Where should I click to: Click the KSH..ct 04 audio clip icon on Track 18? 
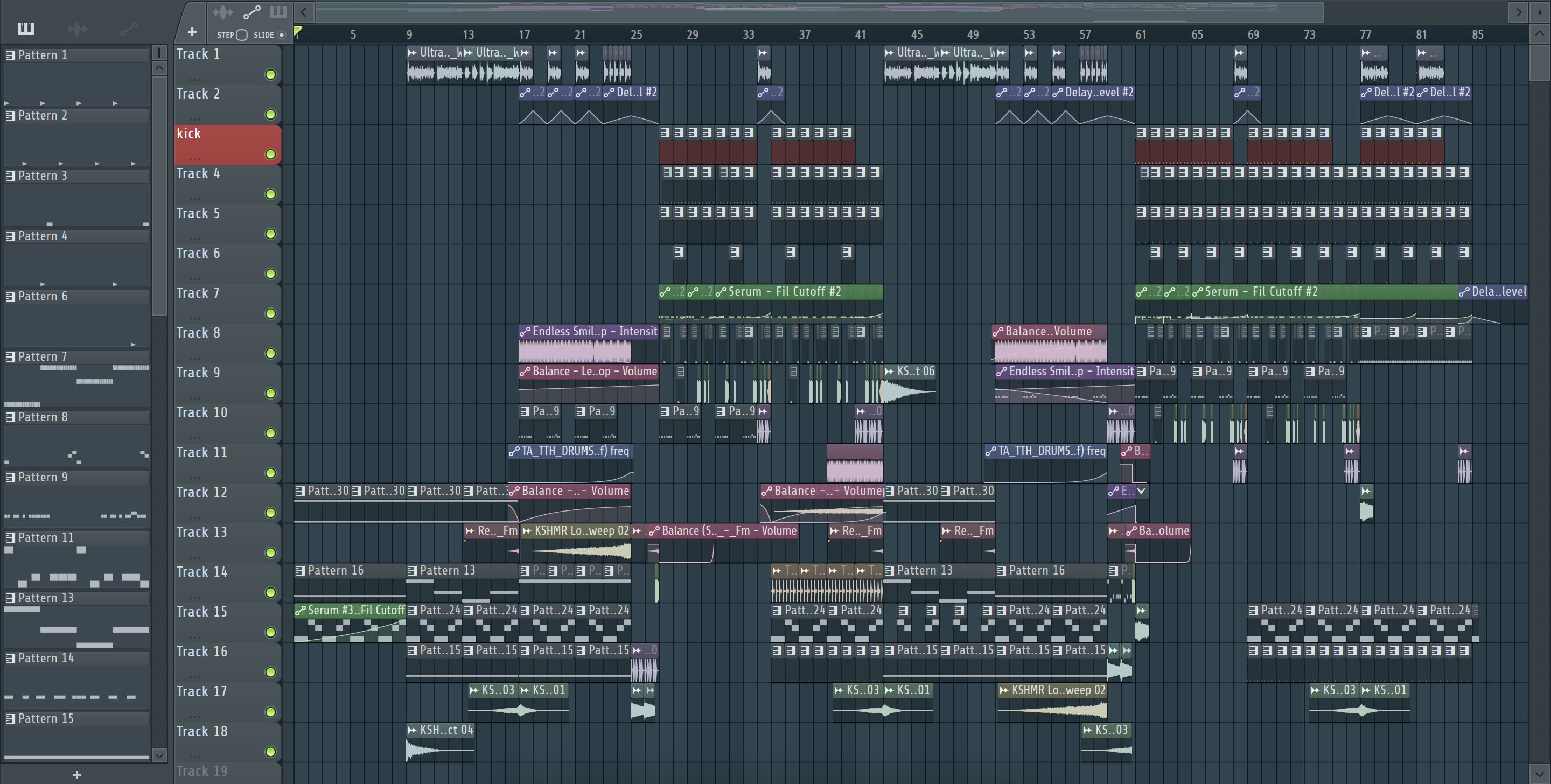click(x=412, y=730)
